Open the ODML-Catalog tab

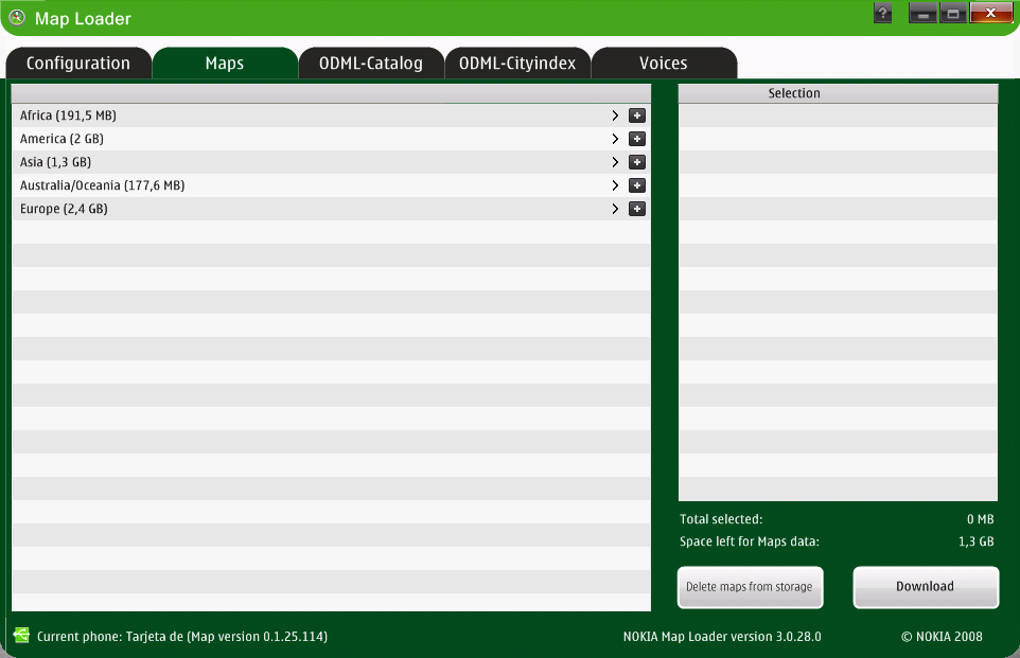371,63
